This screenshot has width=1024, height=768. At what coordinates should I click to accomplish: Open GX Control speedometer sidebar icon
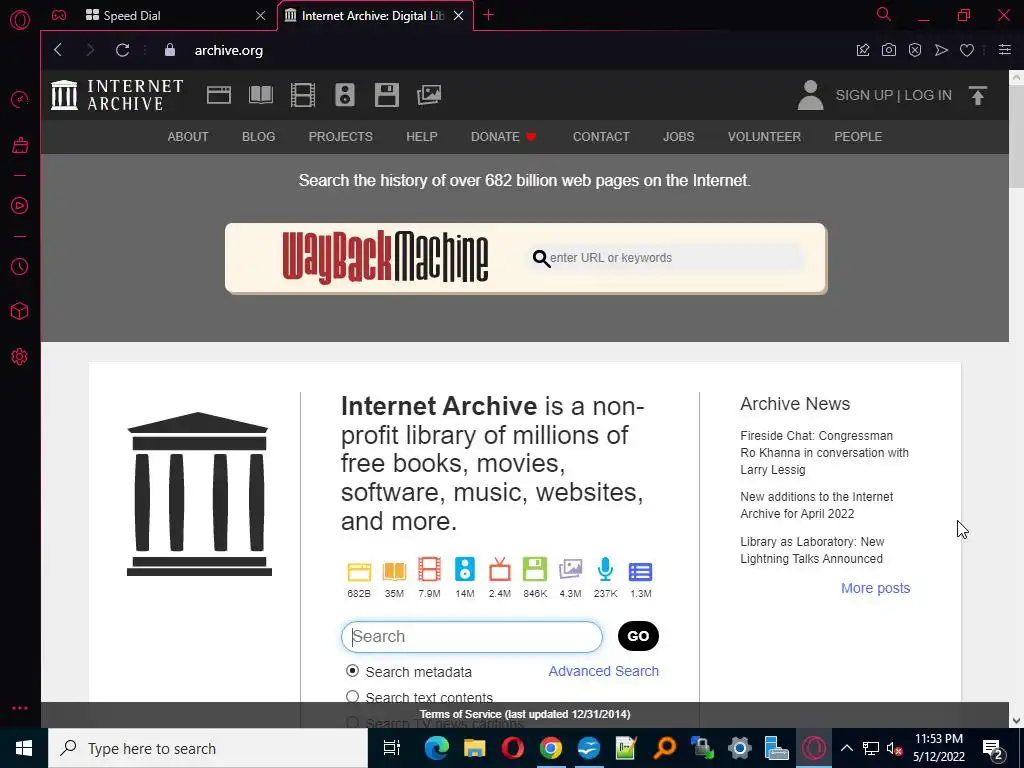click(x=20, y=99)
